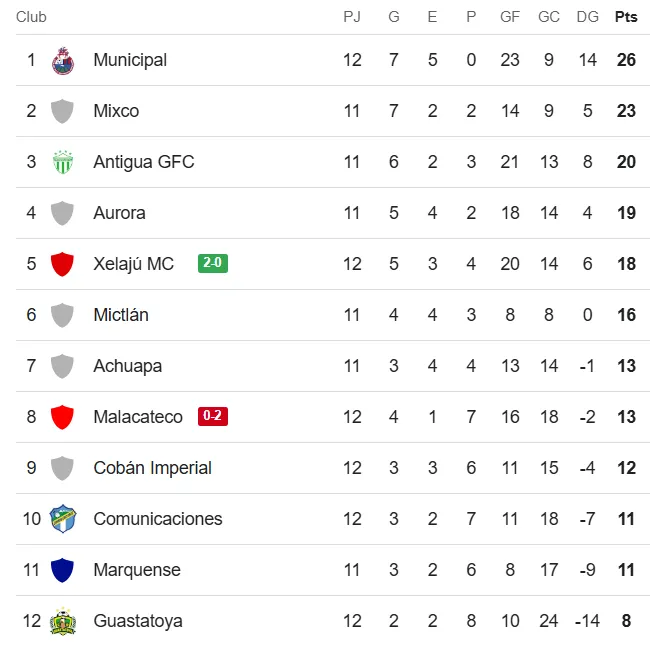Open the Cobán Imperial team link
Image resolution: width=650 pixels, height=656 pixels.
pos(152,468)
